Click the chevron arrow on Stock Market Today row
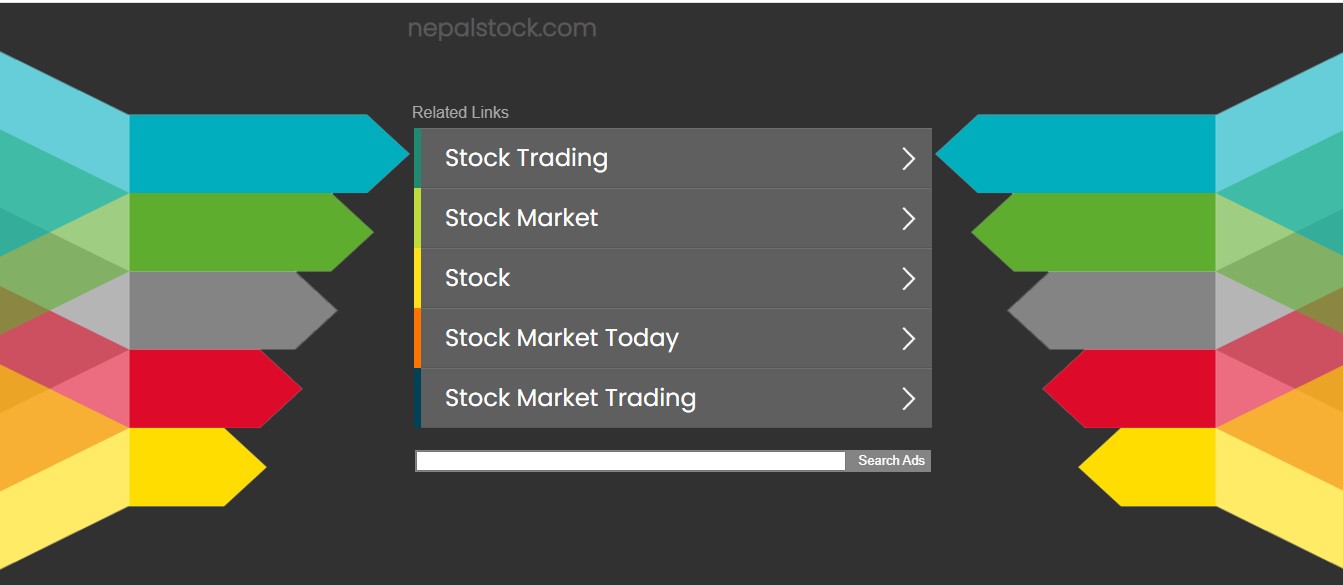This screenshot has height=585, width=1343. click(908, 339)
